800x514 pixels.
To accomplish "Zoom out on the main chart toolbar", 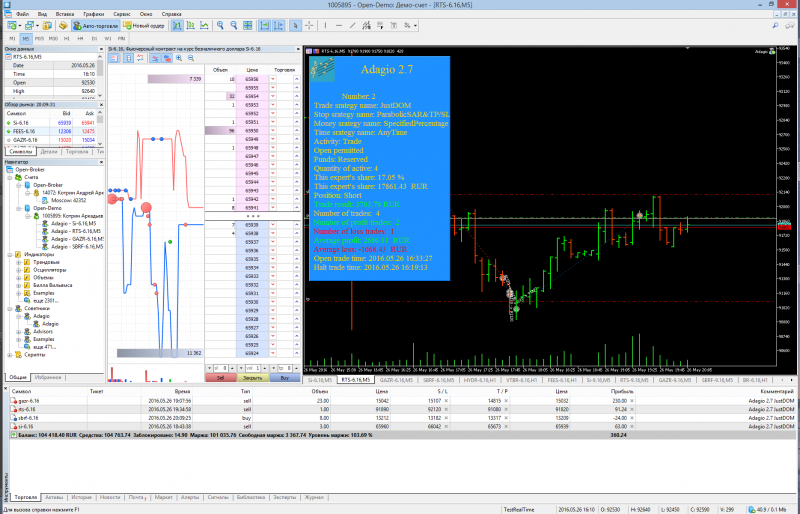I will pos(234,26).
